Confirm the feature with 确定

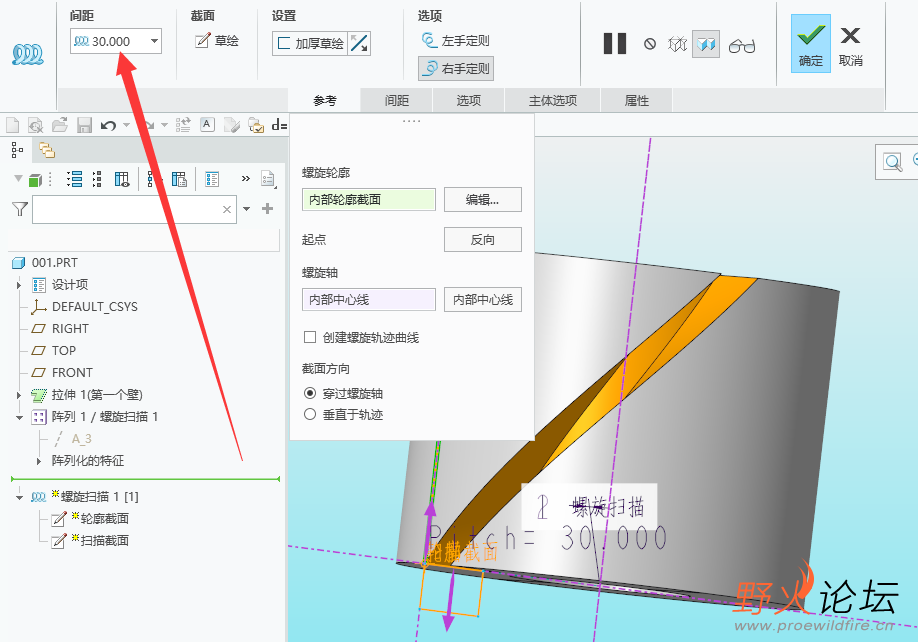click(x=810, y=44)
